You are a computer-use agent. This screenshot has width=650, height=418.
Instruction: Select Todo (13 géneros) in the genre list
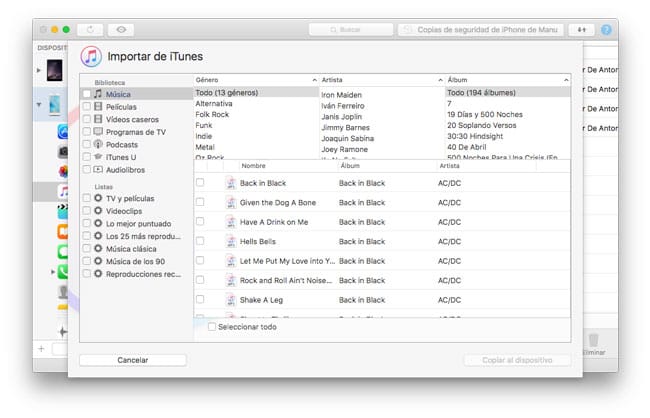256,92
